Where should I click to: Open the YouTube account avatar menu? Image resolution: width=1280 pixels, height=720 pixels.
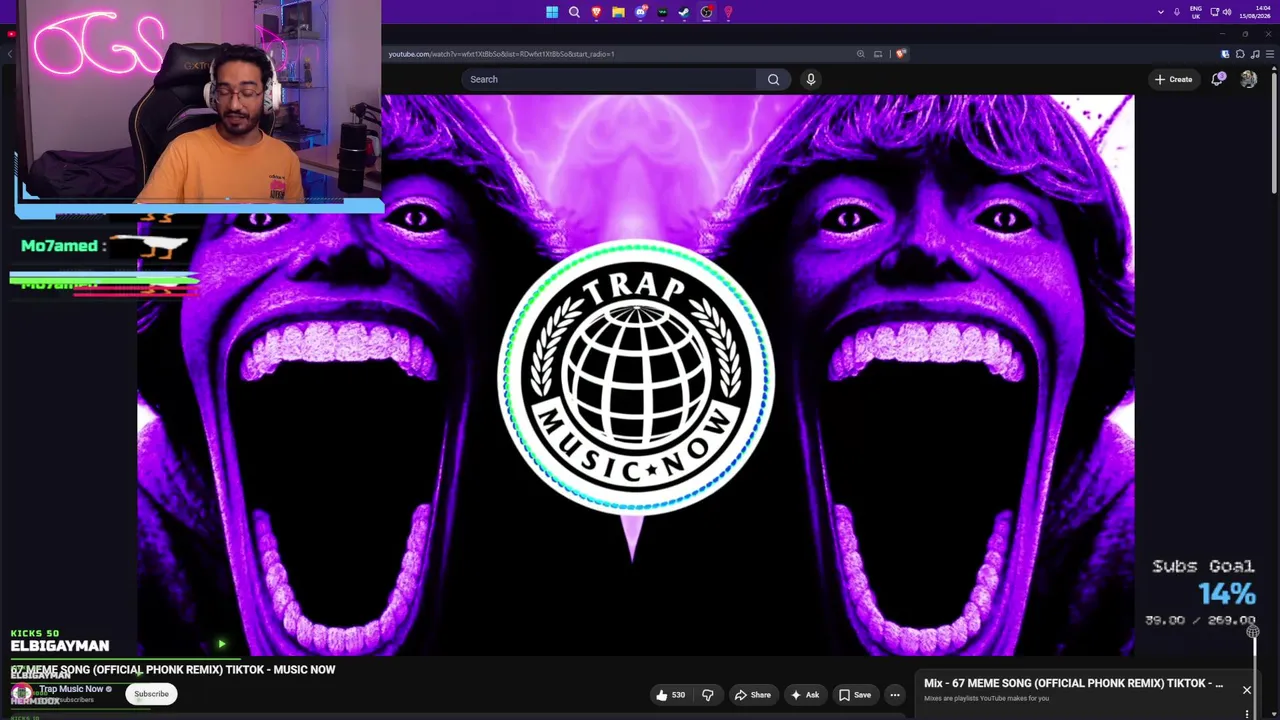point(1248,79)
